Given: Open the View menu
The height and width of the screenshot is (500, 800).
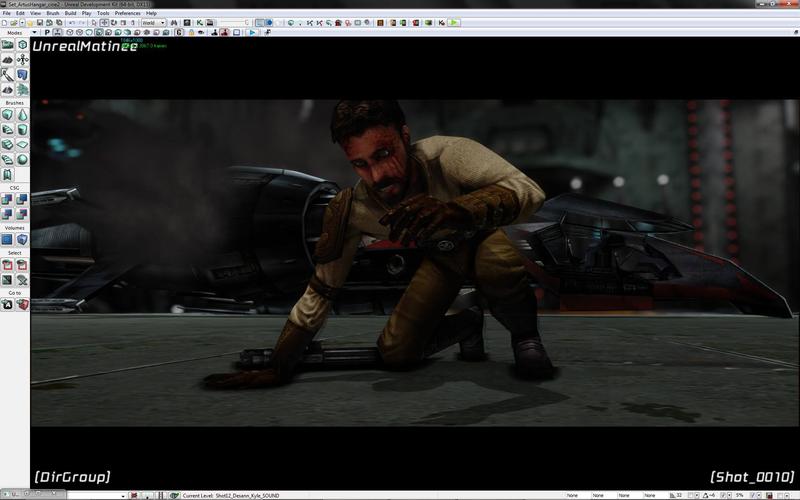Looking at the screenshot, I should pyautogui.click(x=35, y=13).
